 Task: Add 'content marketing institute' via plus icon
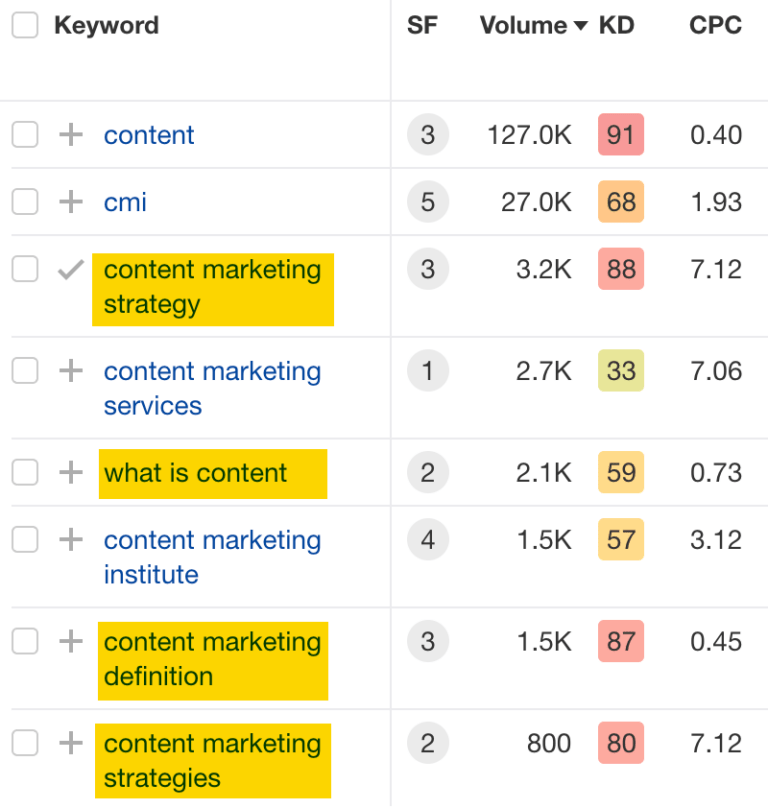click(x=70, y=540)
